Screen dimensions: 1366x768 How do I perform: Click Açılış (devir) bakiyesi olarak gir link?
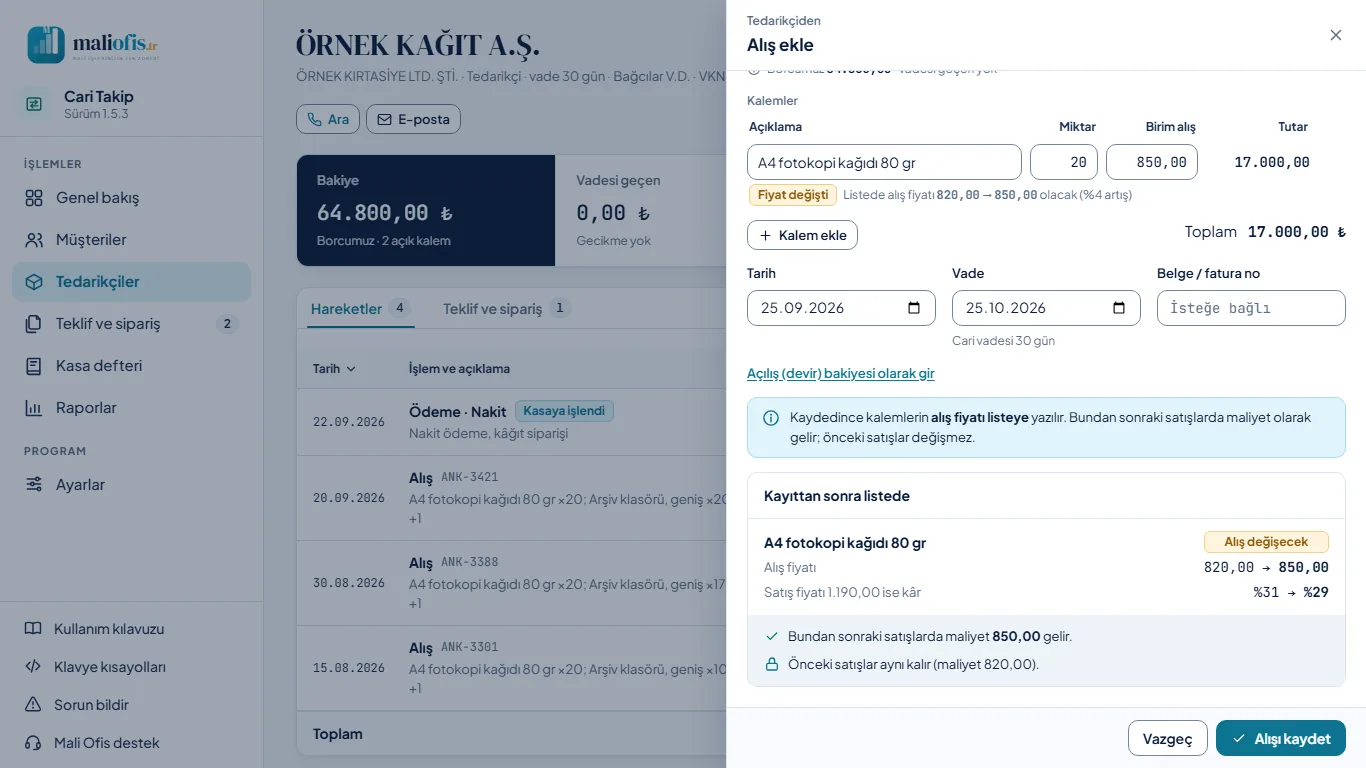point(841,373)
